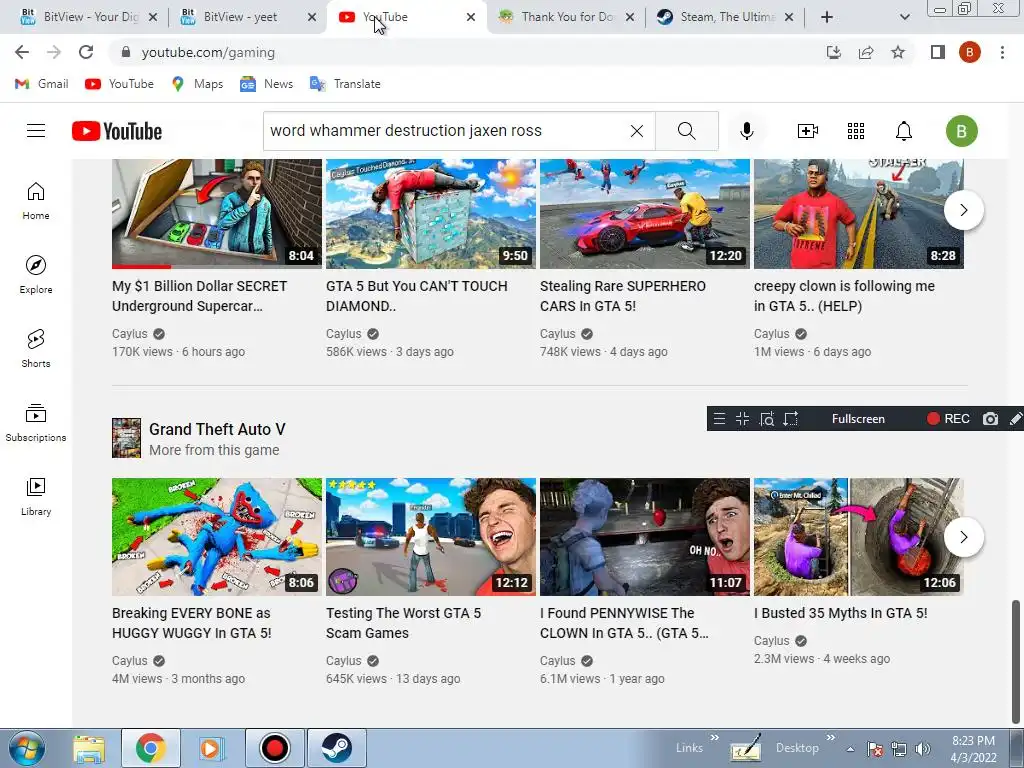Show hidden system tray icons
This screenshot has width=1024, height=768.
pyautogui.click(x=850, y=749)
